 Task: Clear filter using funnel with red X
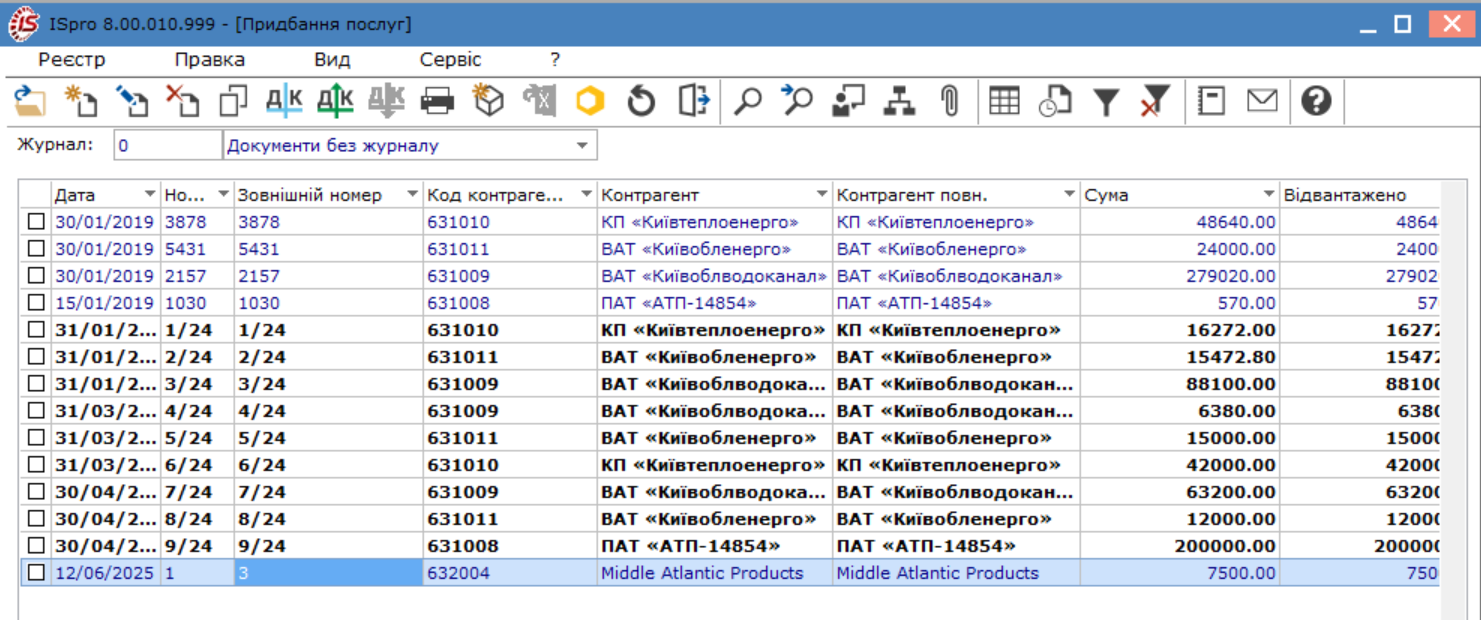coord(1156,101)
